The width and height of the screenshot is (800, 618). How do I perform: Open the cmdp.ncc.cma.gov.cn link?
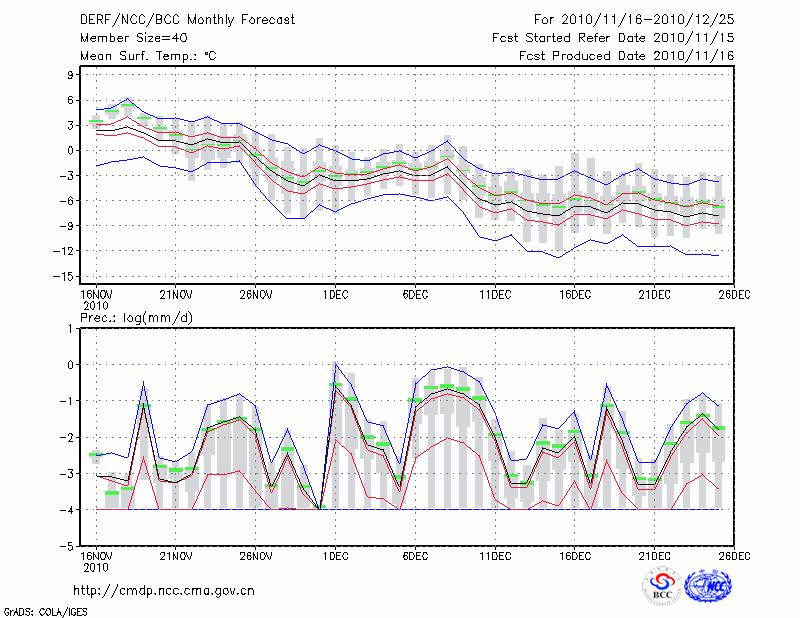coord(164,590)
